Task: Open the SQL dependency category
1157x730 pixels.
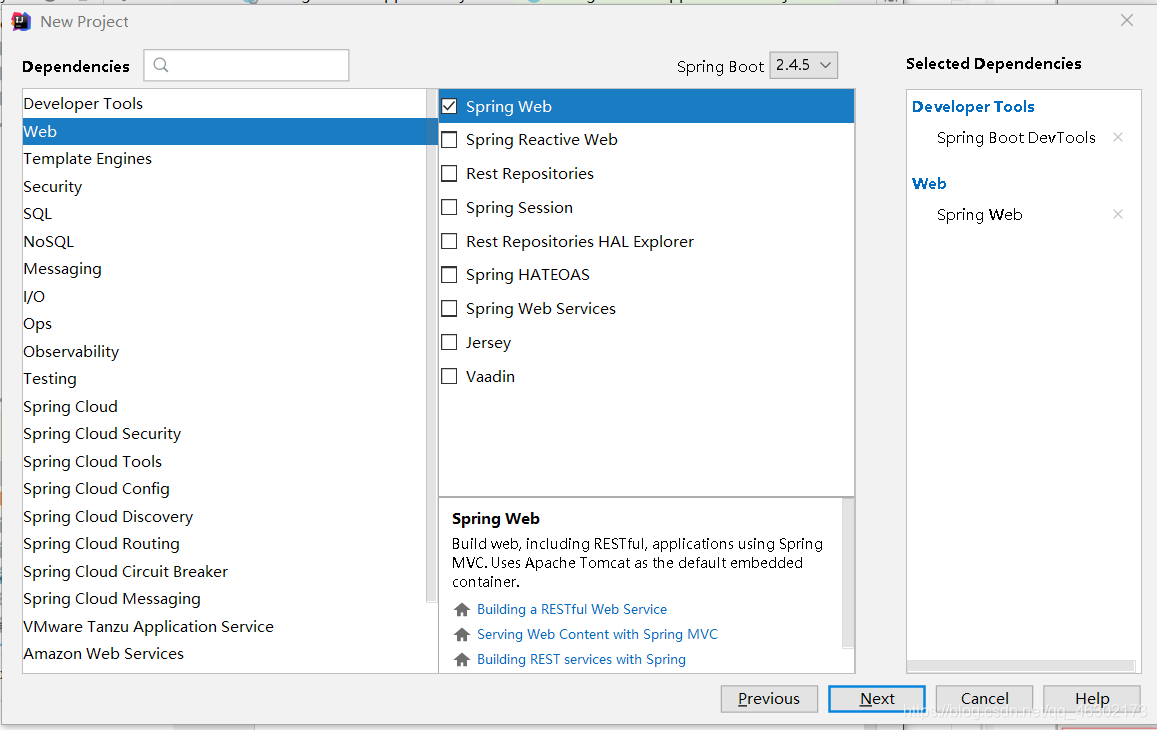Action: pyautogui.click(x=224, y=214)
